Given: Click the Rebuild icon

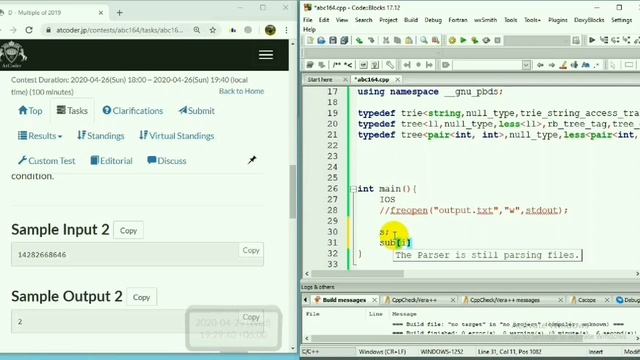Looking at the screenshot, I should (x=486, y=40).
